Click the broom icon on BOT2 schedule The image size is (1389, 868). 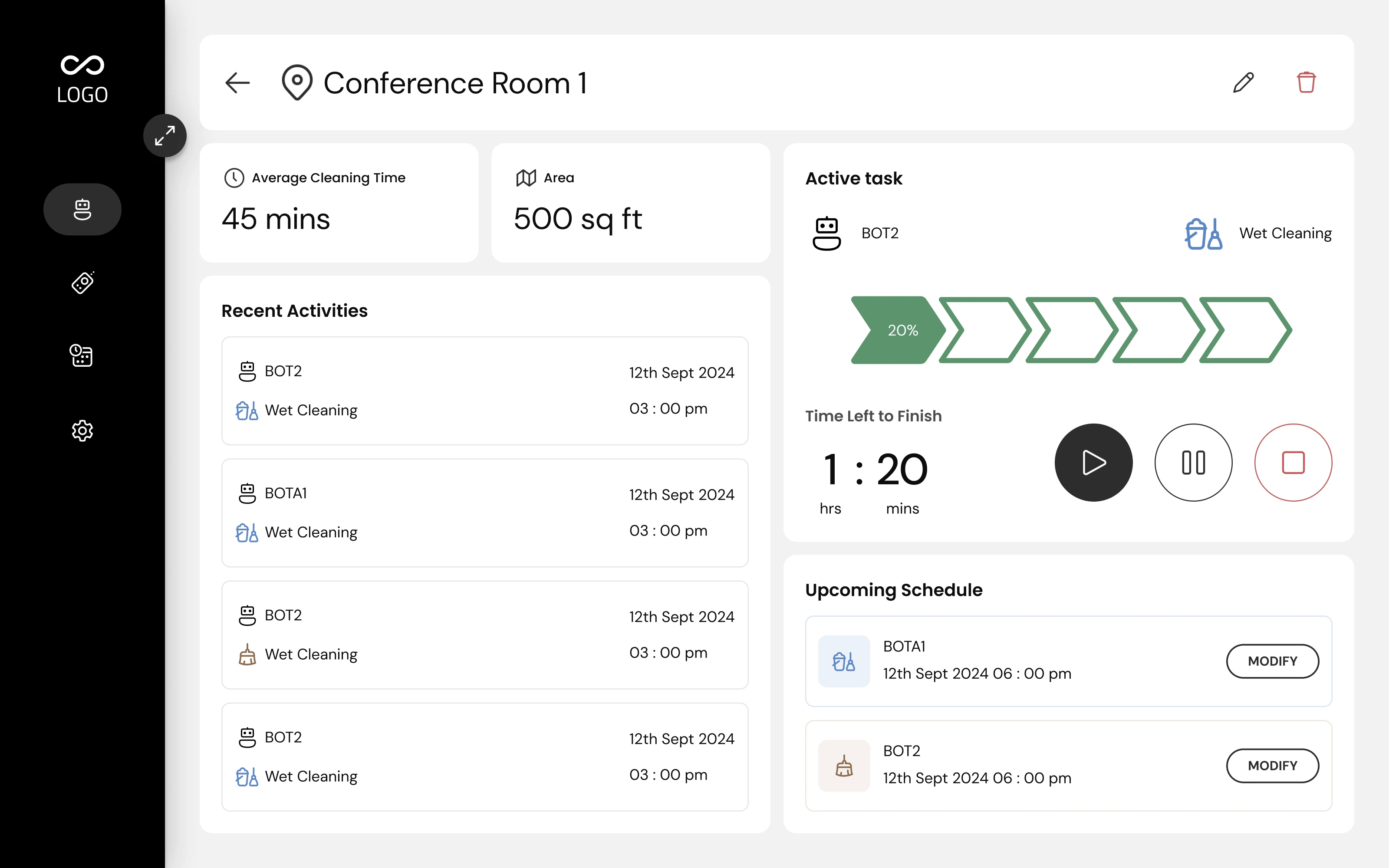point(844,766)
